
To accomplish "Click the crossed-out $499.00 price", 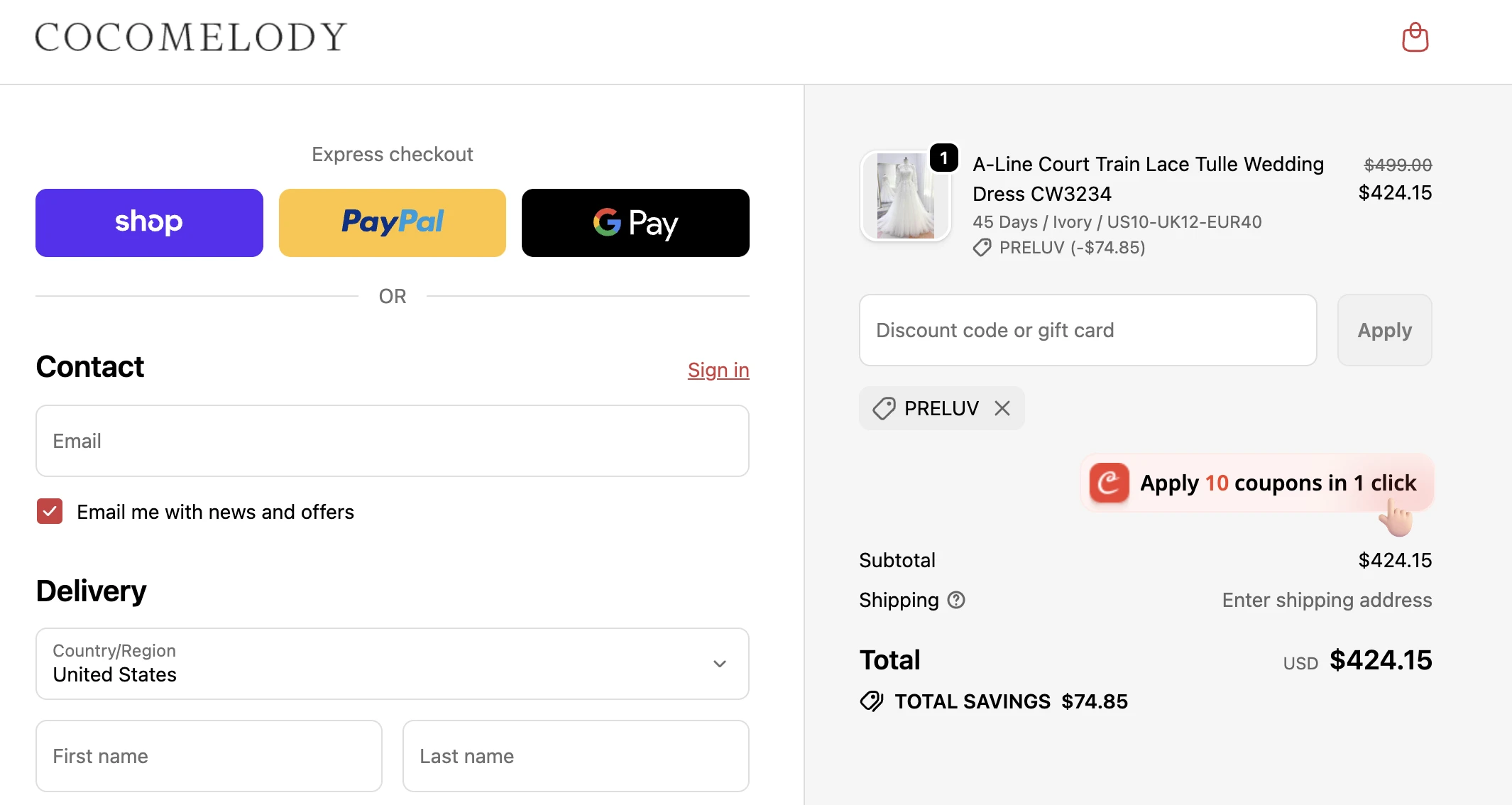I will [x=1398, y=165].
